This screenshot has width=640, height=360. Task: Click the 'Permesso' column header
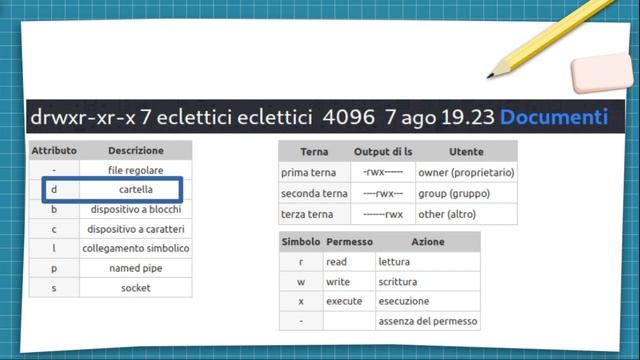pyautogui.click(x=349, y=242)
